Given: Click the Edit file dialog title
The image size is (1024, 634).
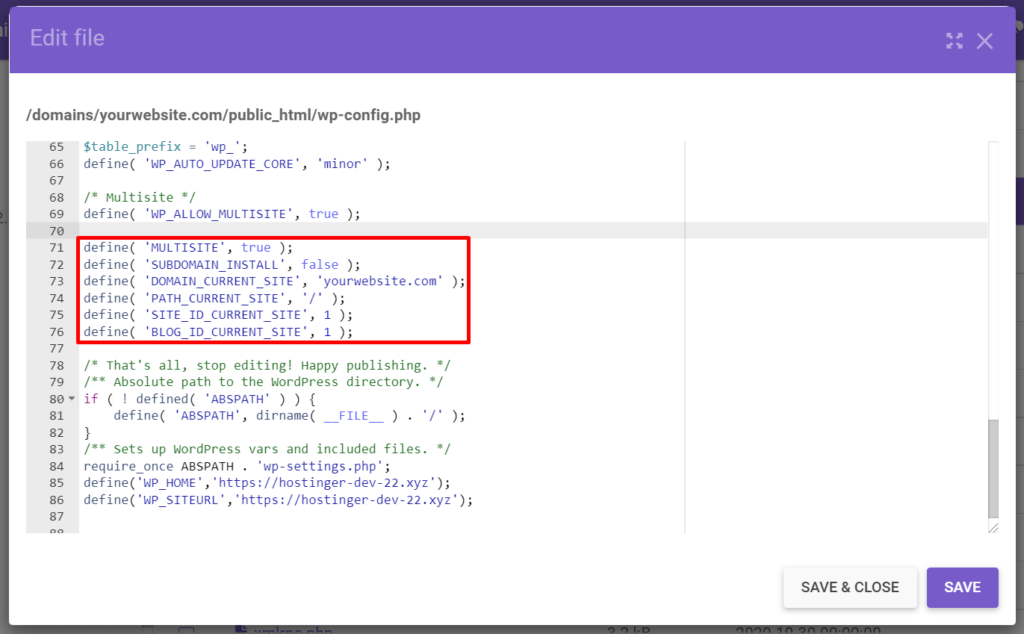Looking at the screenshot, I should point(67,38).
